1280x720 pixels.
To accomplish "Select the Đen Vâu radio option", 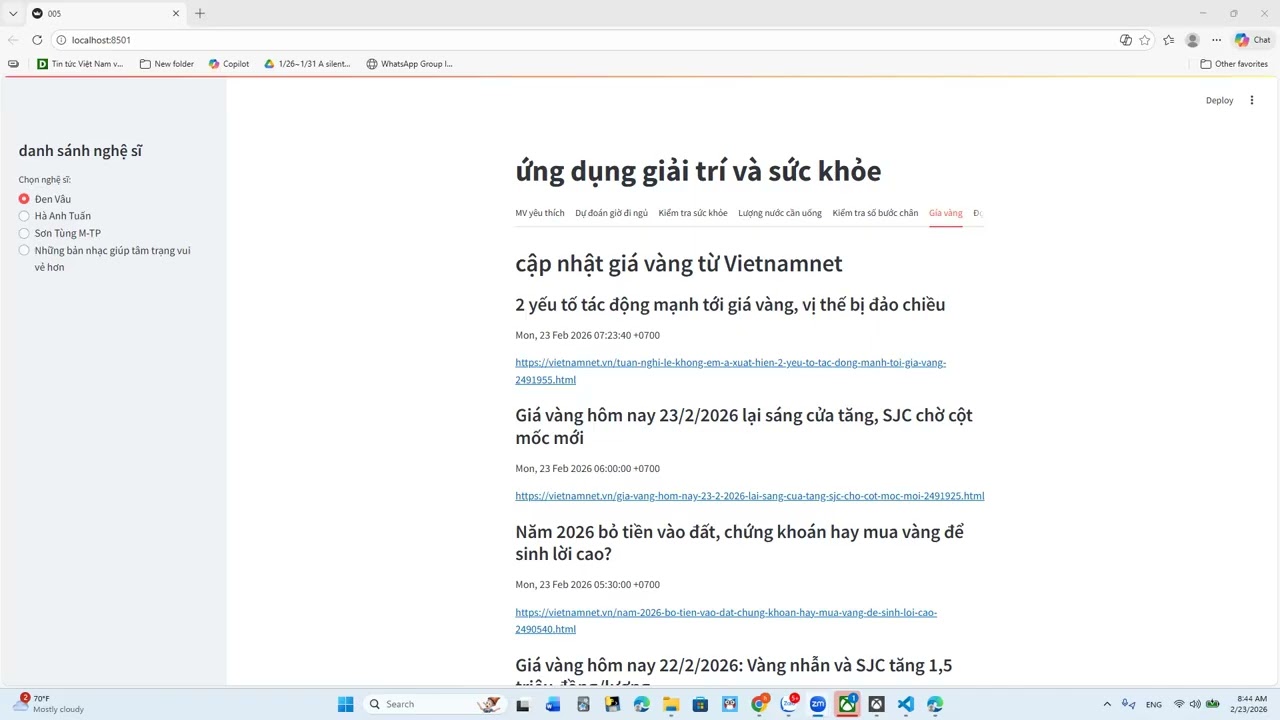I will pyautogui.click(x=24, y=199).
